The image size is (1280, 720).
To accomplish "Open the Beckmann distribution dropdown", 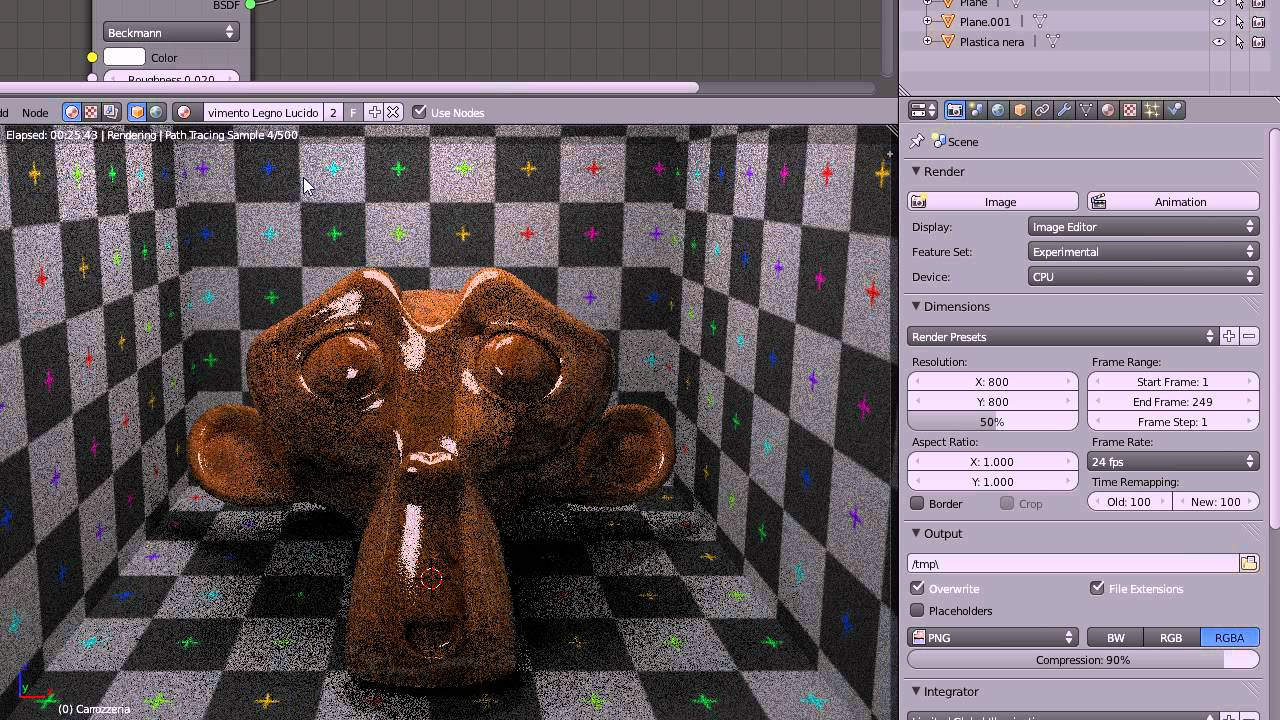I will [170, 33].
